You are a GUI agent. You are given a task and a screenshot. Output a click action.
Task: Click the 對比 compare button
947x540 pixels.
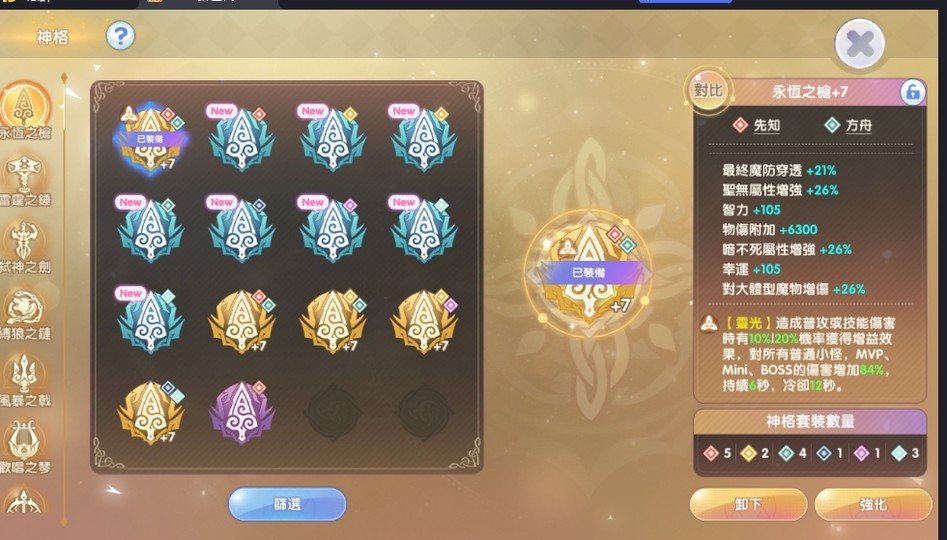coord(708,91)
